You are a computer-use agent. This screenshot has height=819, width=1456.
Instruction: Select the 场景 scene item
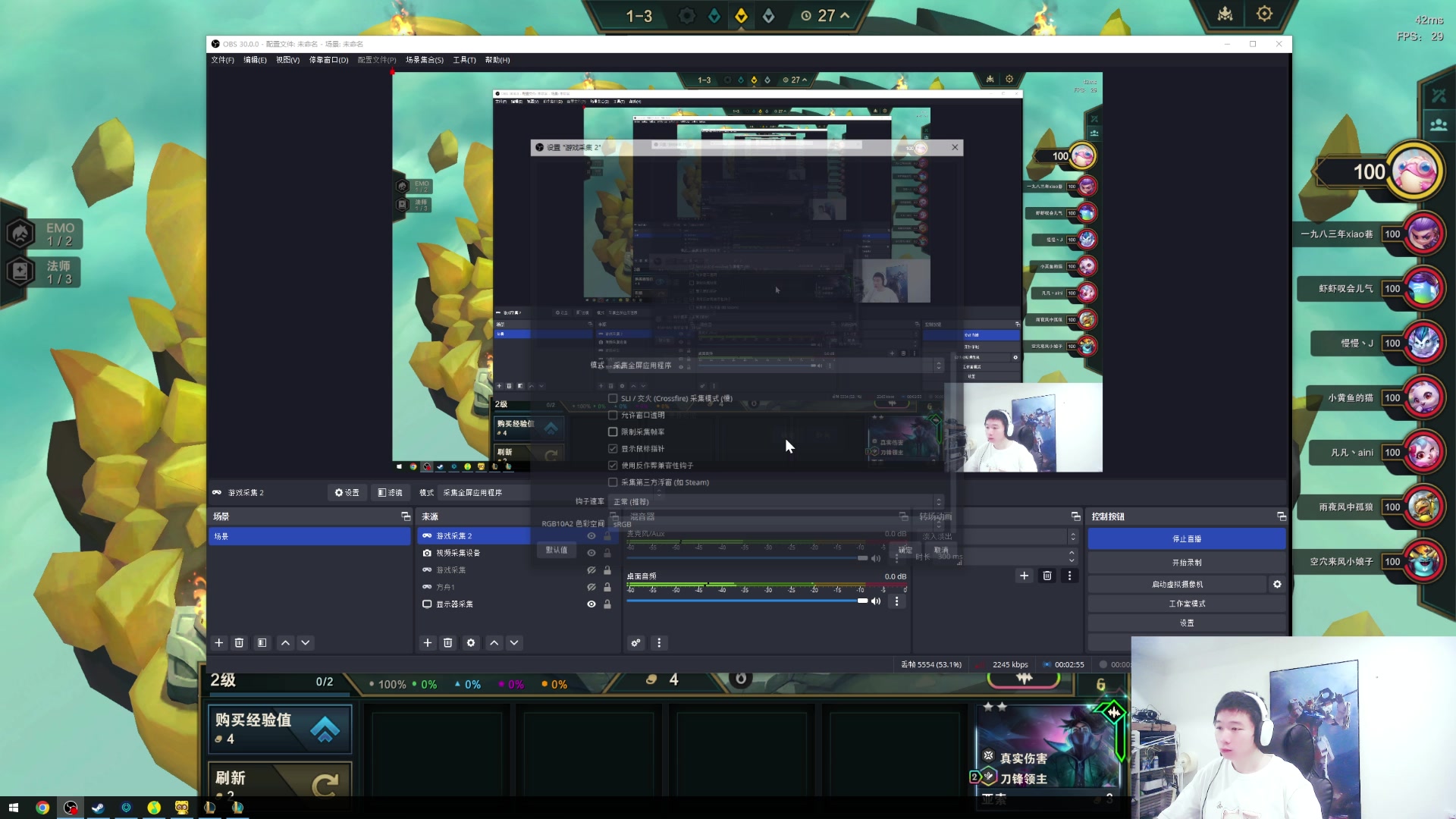309,537
